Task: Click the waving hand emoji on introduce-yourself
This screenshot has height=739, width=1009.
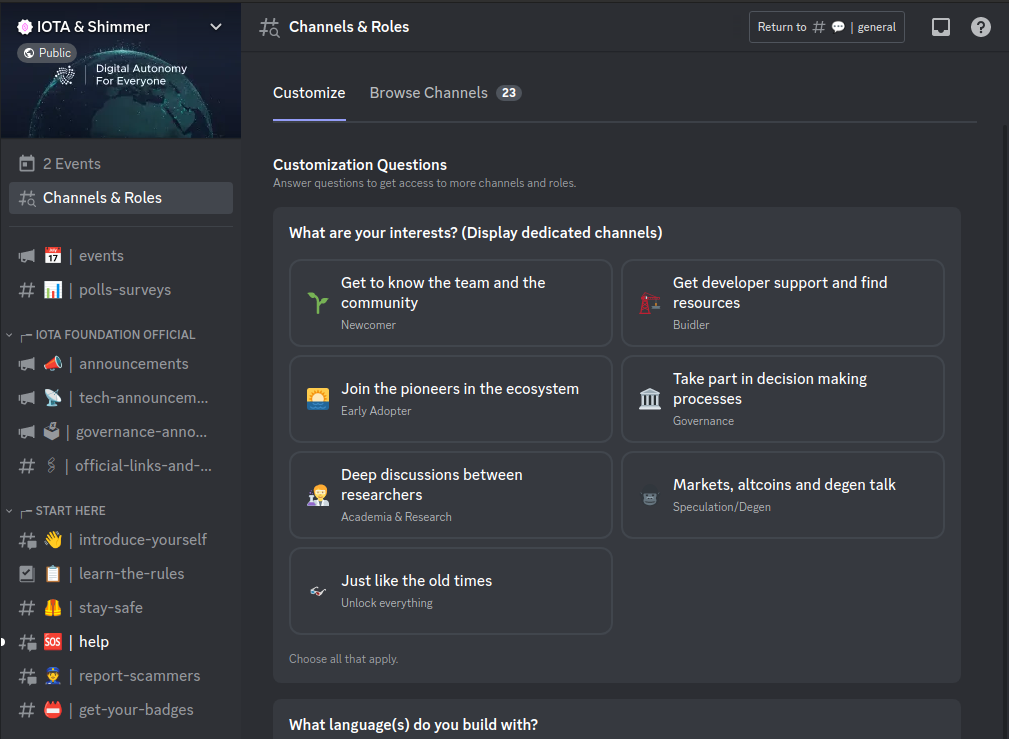Action: pos(54,539)
